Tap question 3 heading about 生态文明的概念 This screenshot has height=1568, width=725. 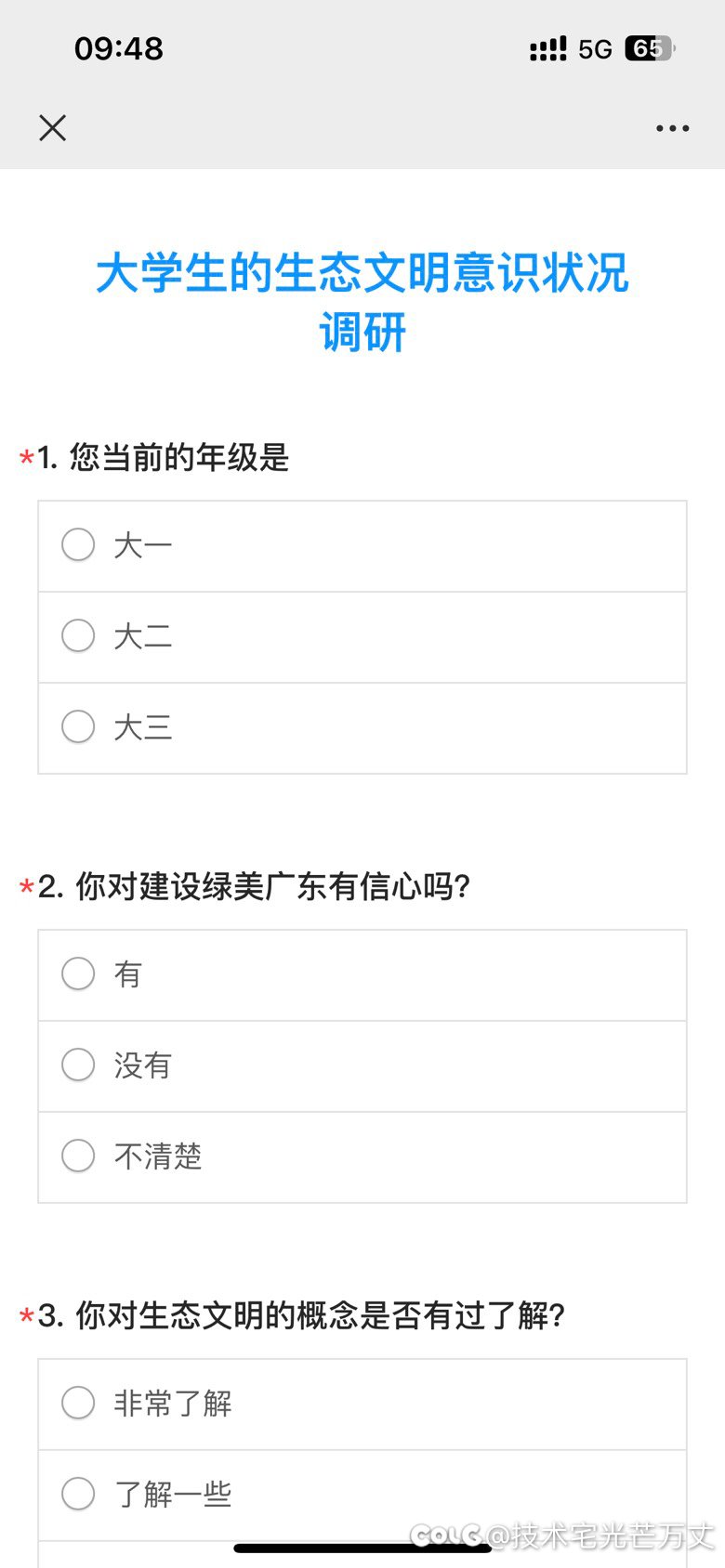point(302,1315)
